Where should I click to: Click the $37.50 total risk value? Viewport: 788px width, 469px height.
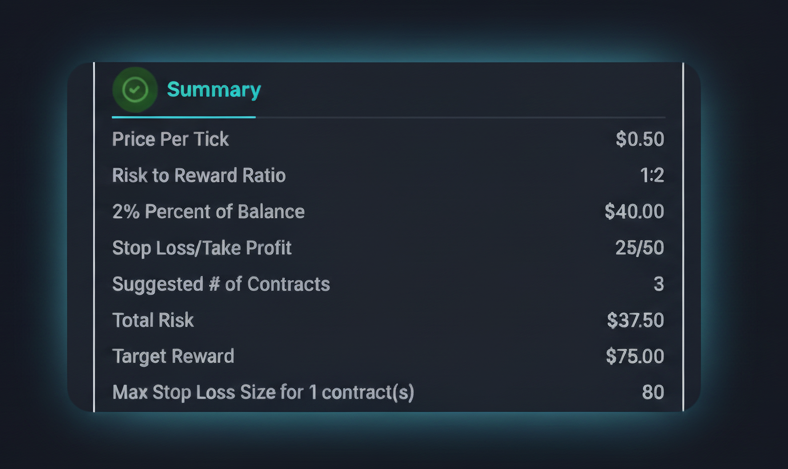click(x=635, y=320)
